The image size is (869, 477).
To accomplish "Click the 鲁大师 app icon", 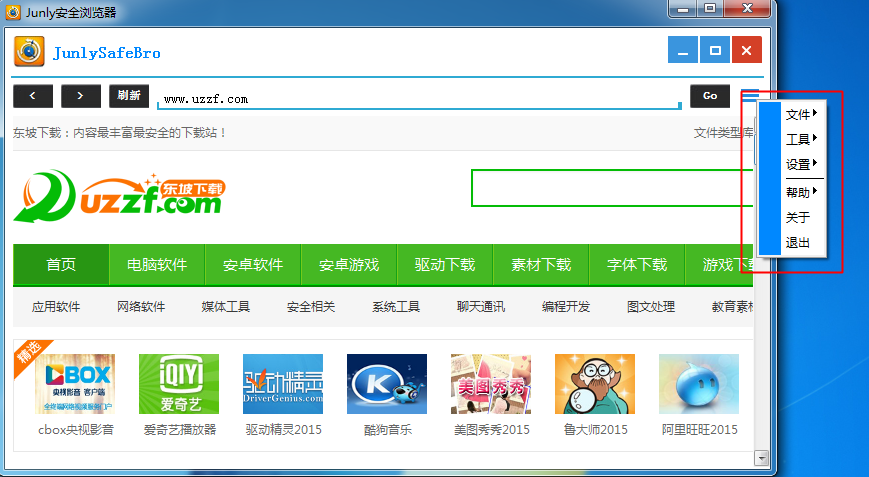I will pos(595,384).
